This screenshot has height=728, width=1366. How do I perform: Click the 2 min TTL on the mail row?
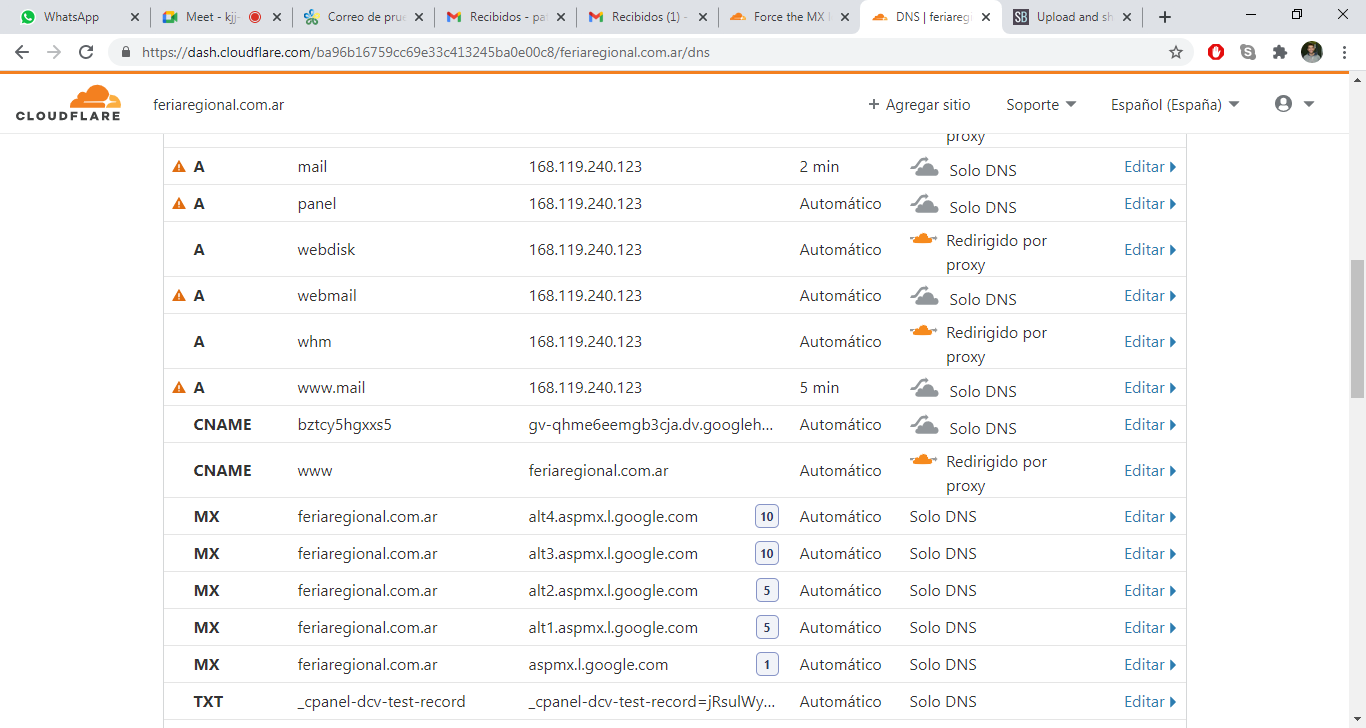[819, 167]
